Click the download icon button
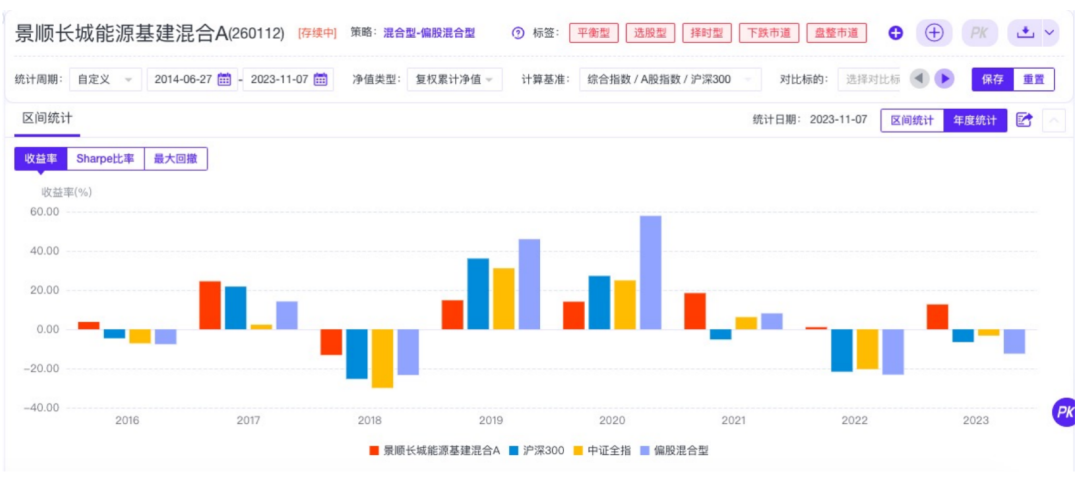The image size is (1080, 488). pyautogui.click(x=1025, y=33)
